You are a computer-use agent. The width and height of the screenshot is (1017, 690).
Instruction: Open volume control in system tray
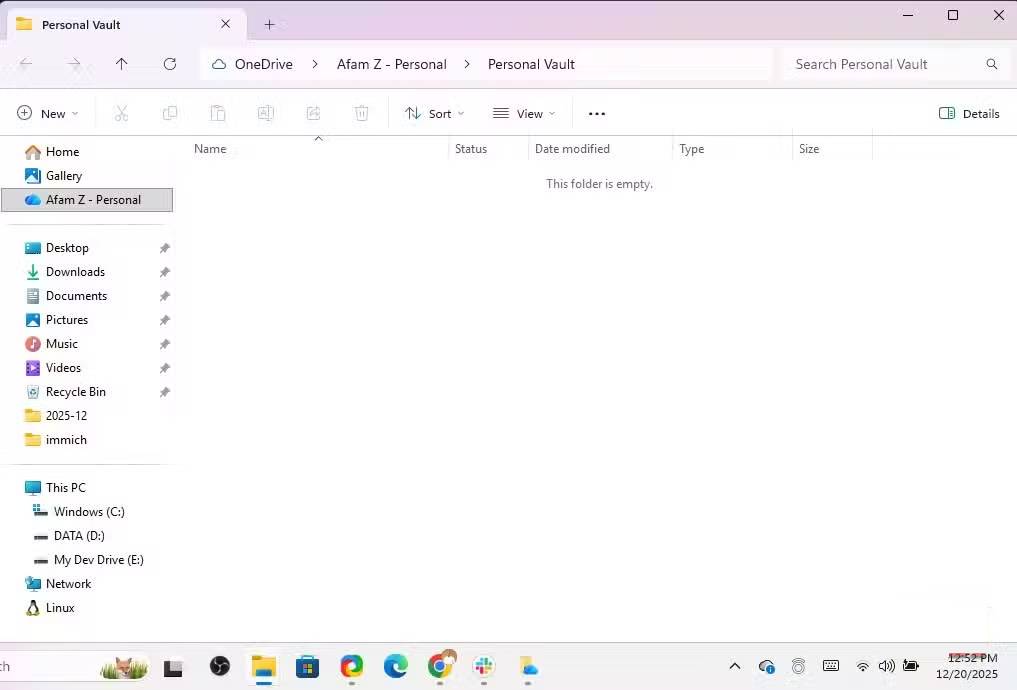coord(887,666)
